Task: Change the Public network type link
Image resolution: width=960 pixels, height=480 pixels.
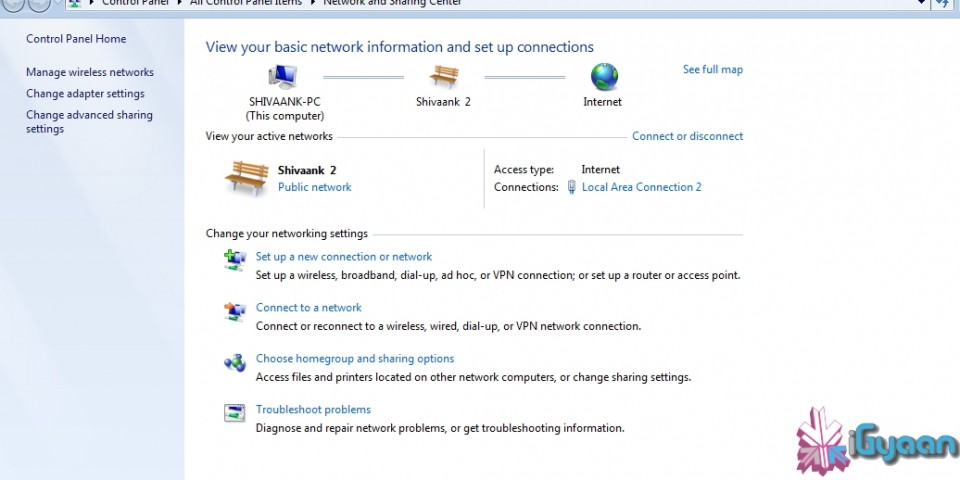Action: [x=315, y=187]
